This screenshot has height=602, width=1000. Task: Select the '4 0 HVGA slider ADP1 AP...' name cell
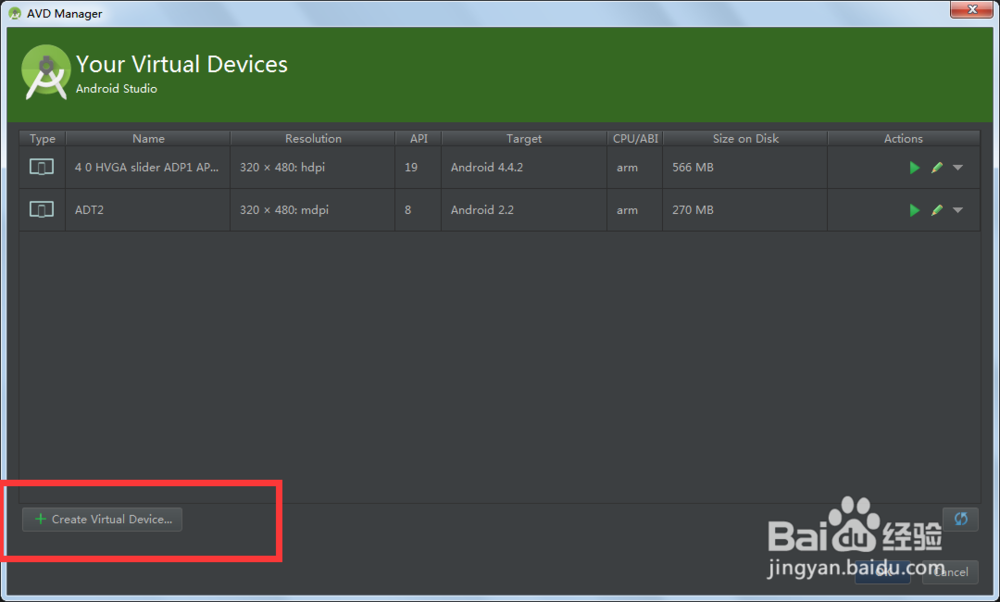(147, 167)
